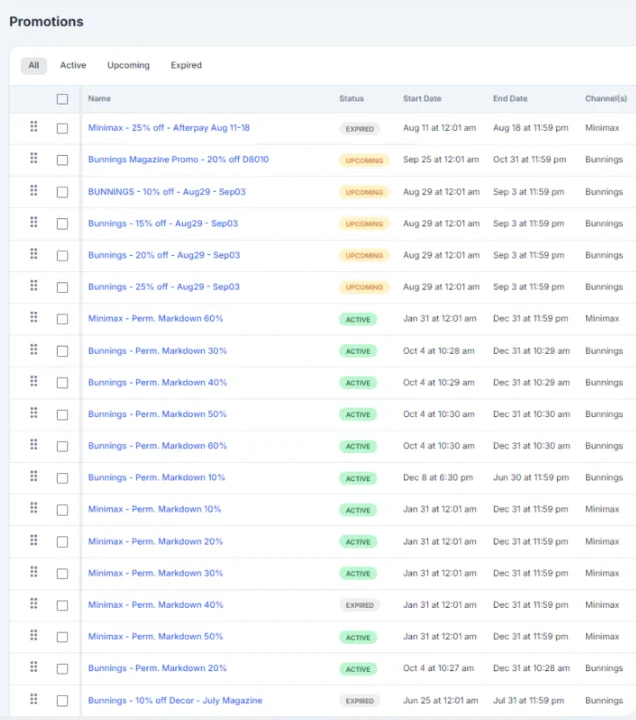Image resolution: width=636 pixels, height=720 pixels.
Task: Select checkbox for Bunnings Perm. Markdown 50%
Action: 62,415
